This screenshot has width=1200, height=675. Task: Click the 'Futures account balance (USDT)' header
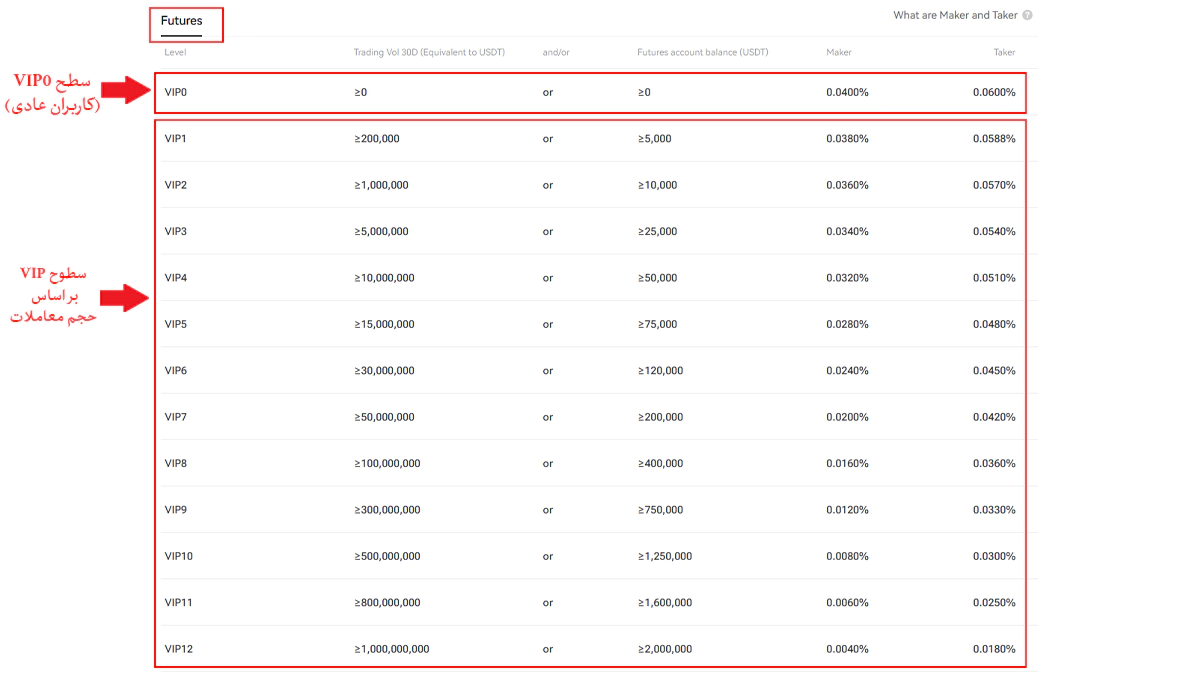[703, 52]
